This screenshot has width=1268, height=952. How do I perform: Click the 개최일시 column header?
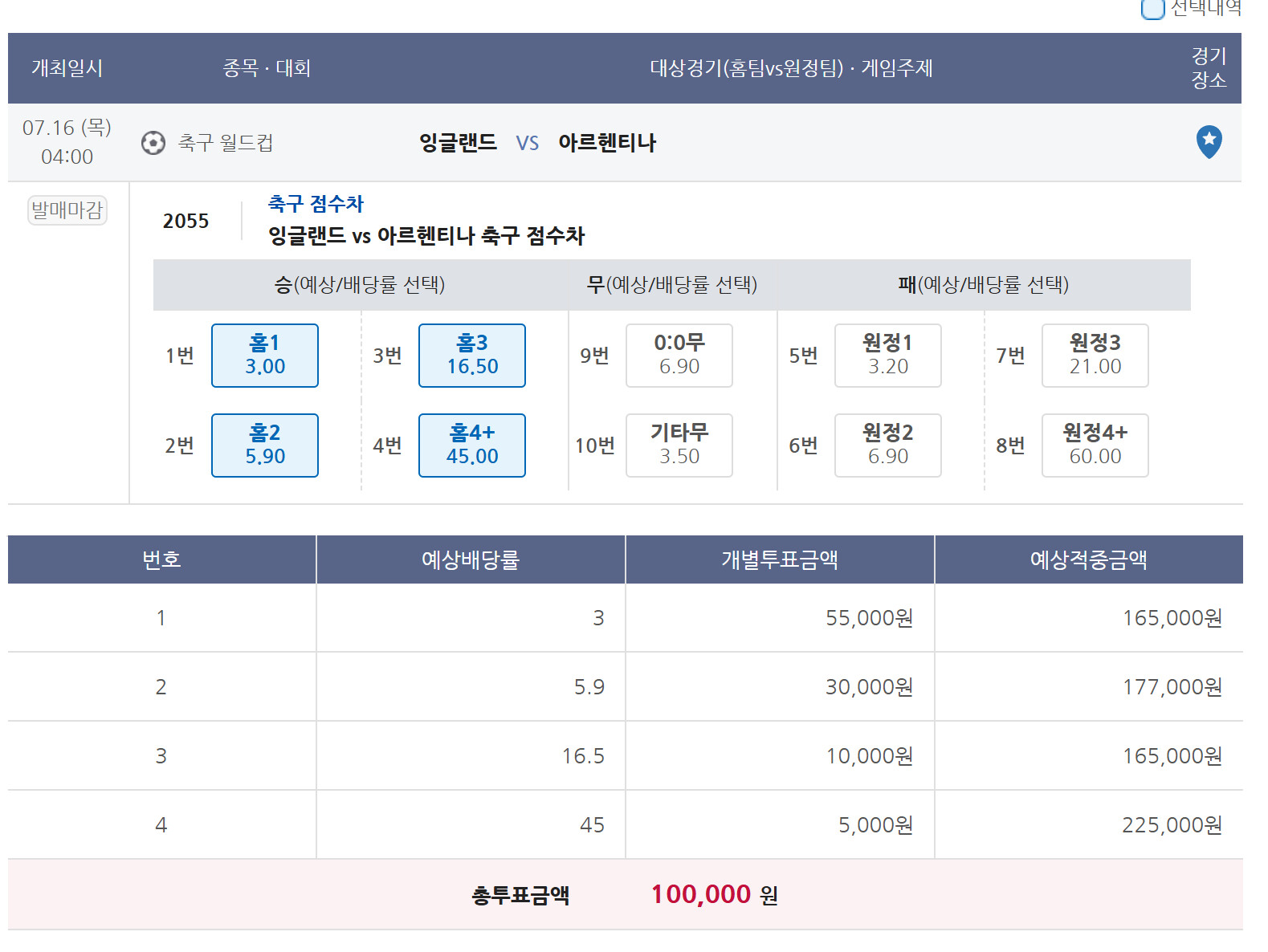(67, 68)
